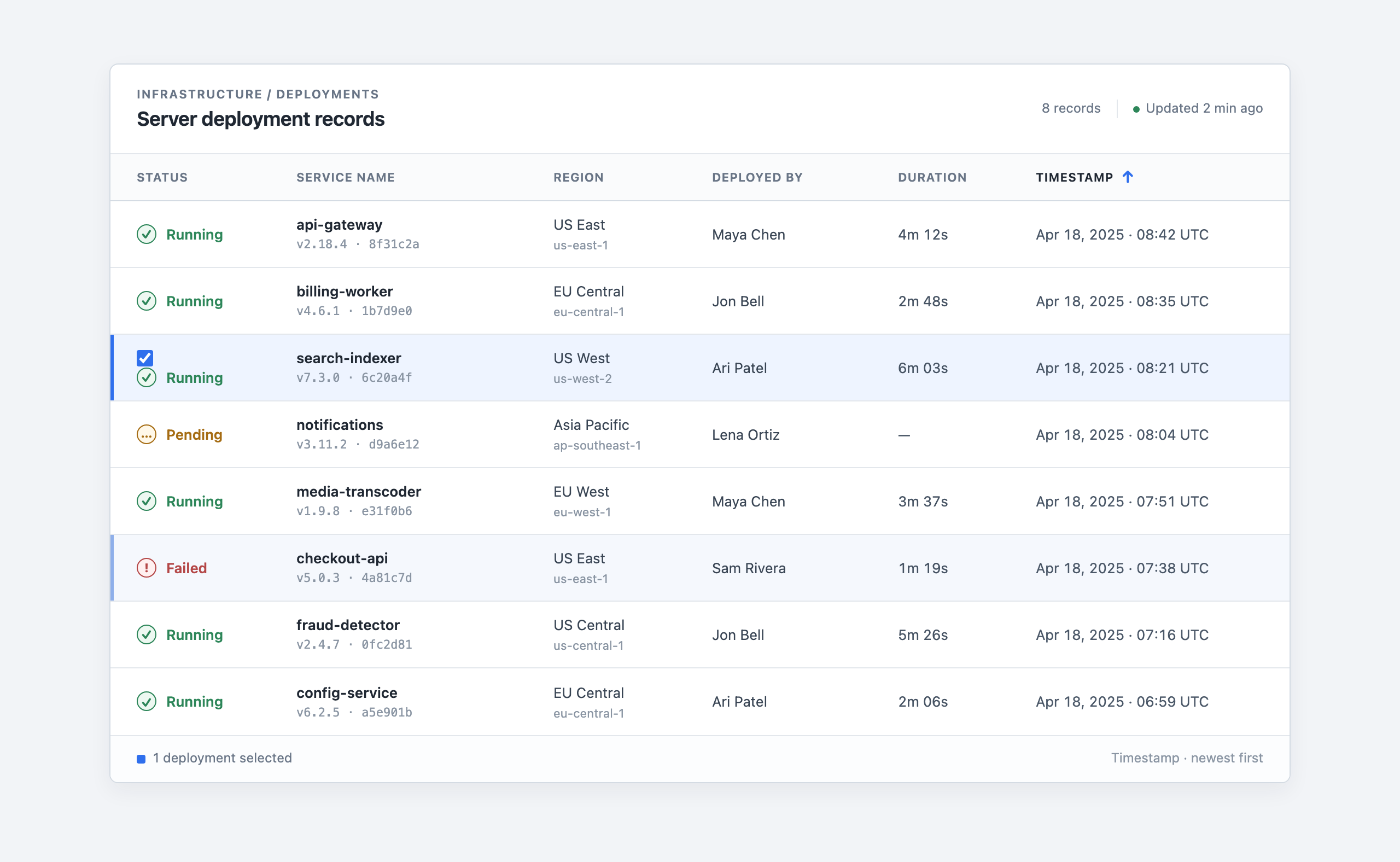The height and width of the screenshot is (862, 1400).
Task: Select the fraud-detector deployment row
Action: (x=700, y=634)
